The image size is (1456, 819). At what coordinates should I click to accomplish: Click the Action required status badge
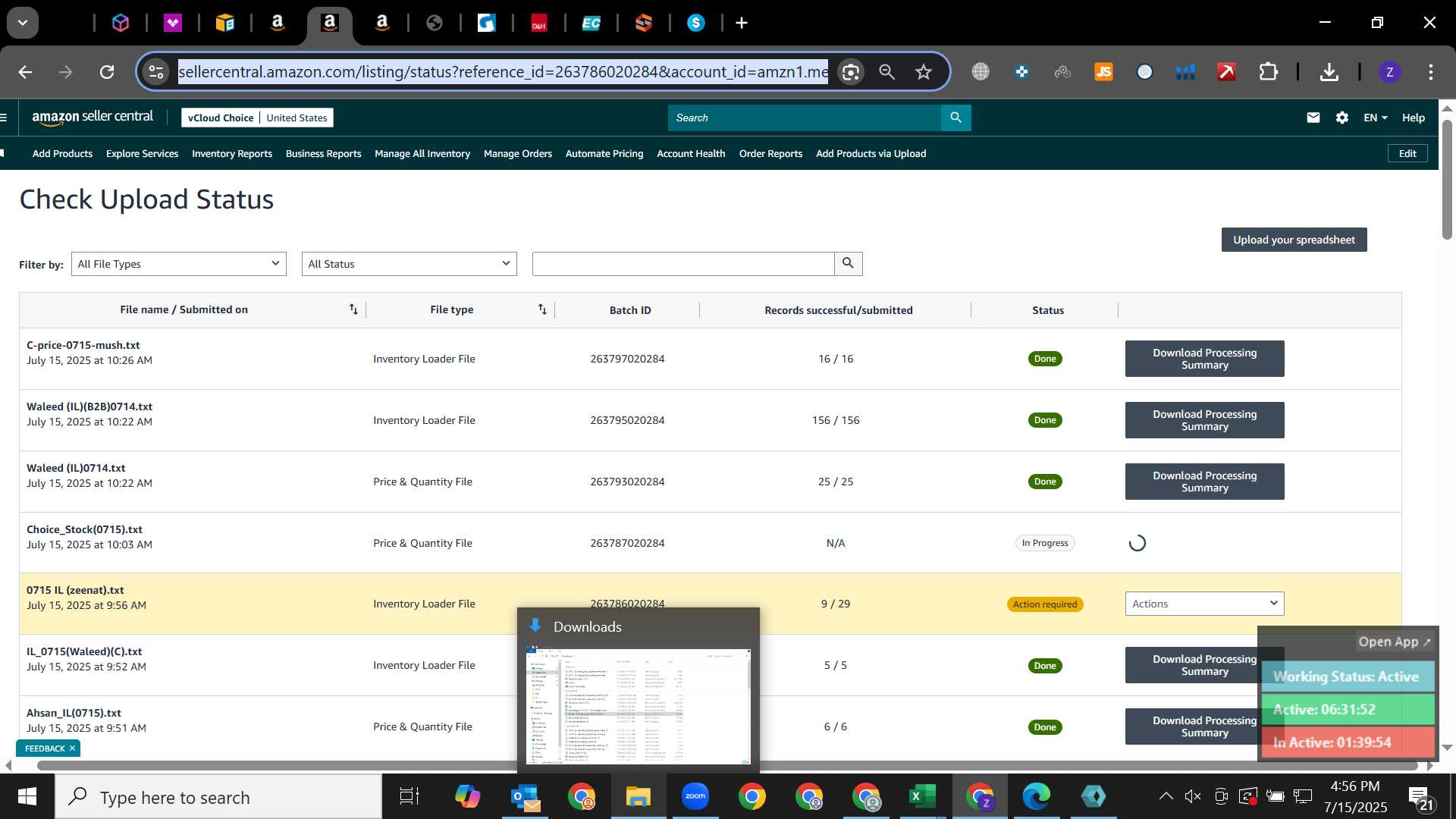(1045, 604)
